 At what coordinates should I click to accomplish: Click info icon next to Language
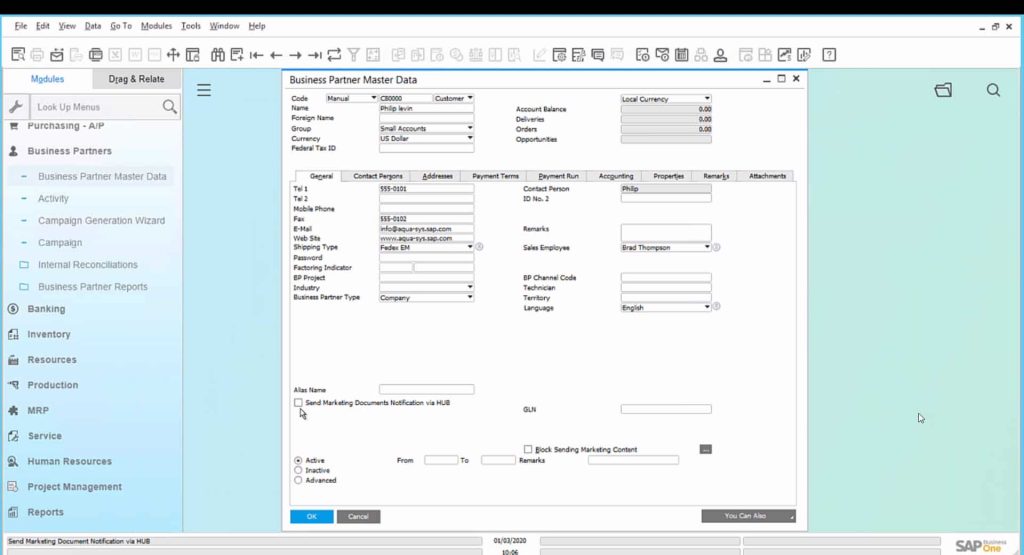click(x=716, y=306)
